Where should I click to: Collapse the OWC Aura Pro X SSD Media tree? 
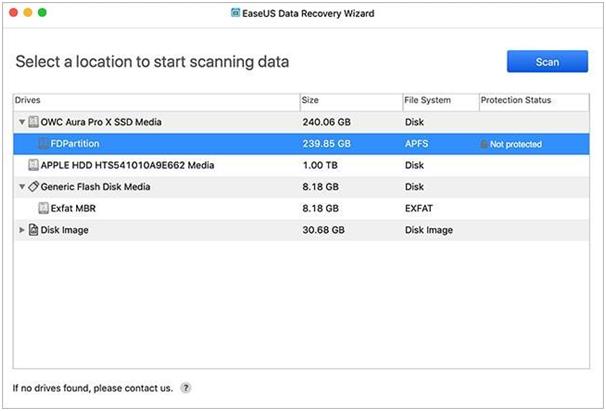point(22,122)
